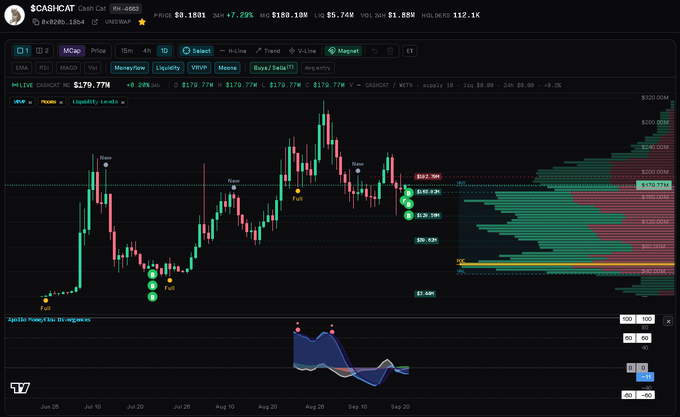
Task: Enable the RSI indicator
Action: pos(44,68)
